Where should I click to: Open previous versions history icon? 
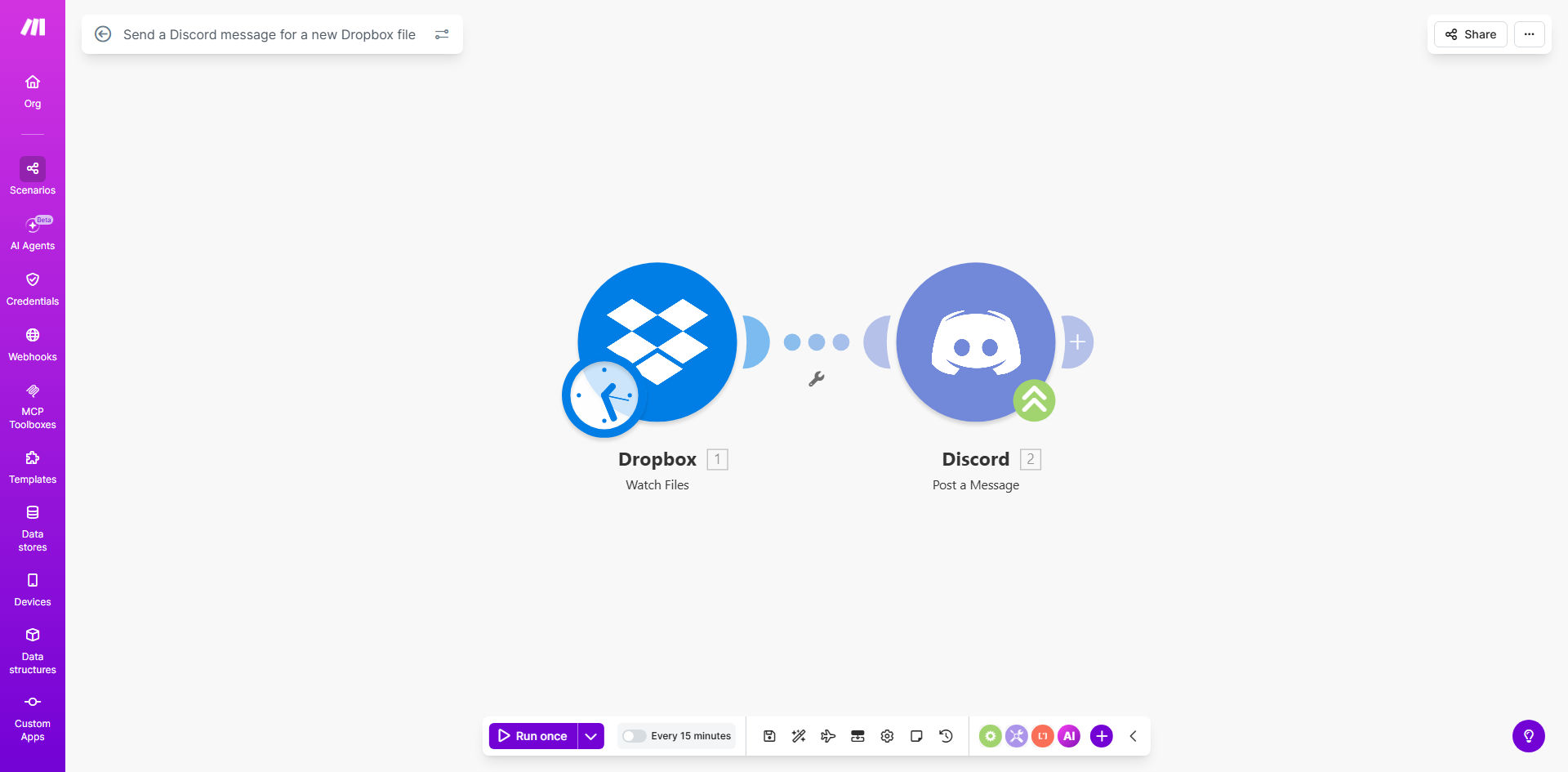[946, 736]
